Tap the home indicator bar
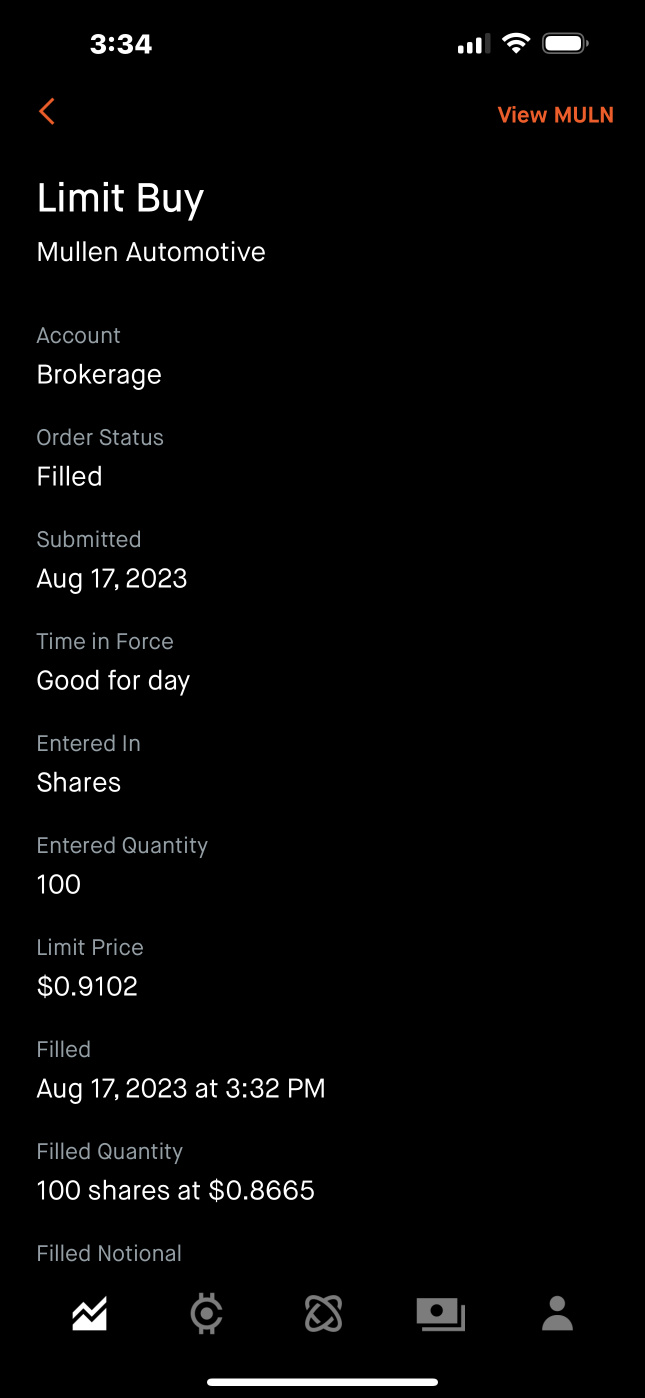The width and height of the screenshot is (645, 1398). click(x=322, y=1382)
